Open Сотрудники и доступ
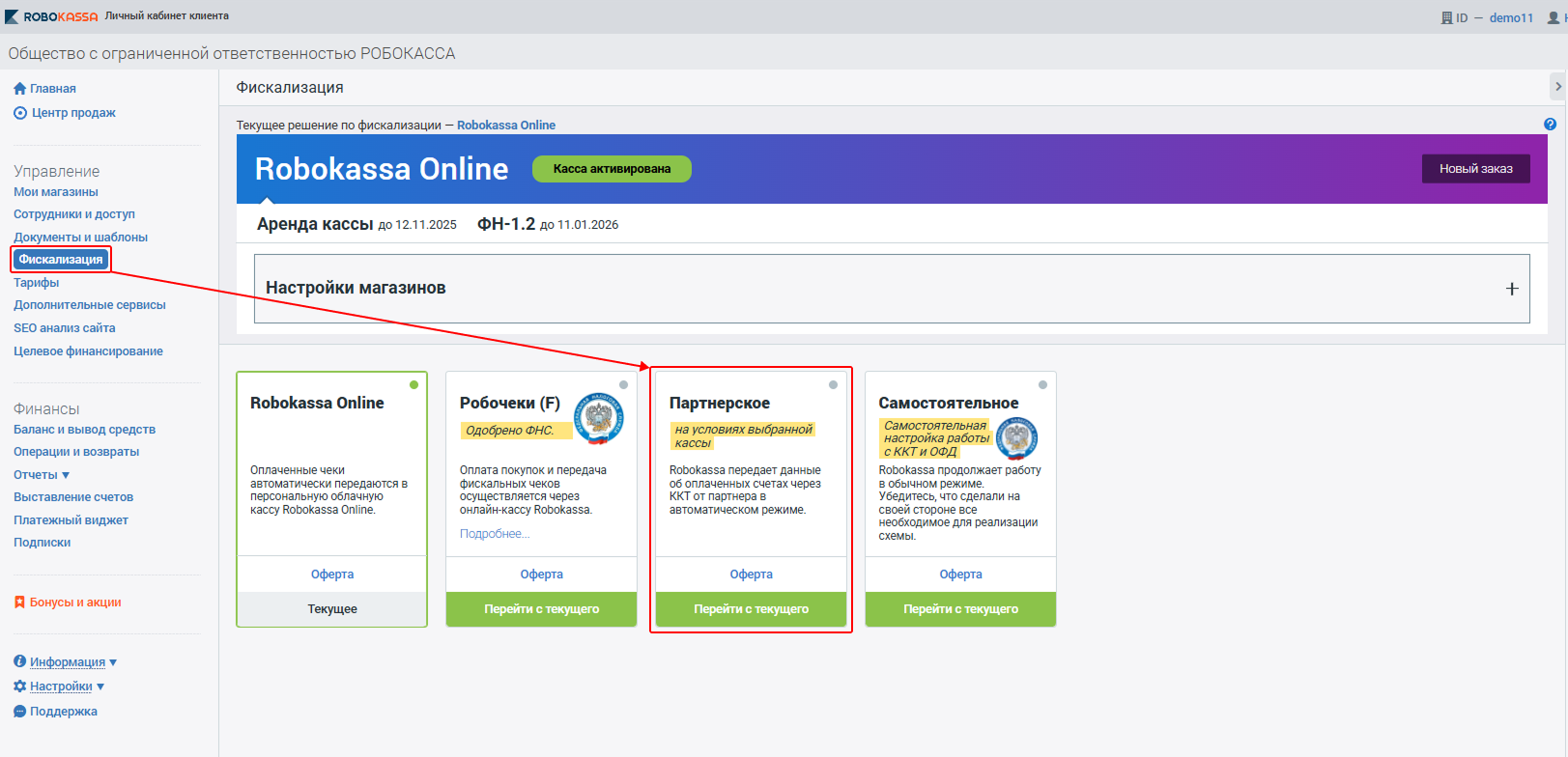Image resolution: width=1568 pixels, height=757 pixels. [x=74, y=213]
